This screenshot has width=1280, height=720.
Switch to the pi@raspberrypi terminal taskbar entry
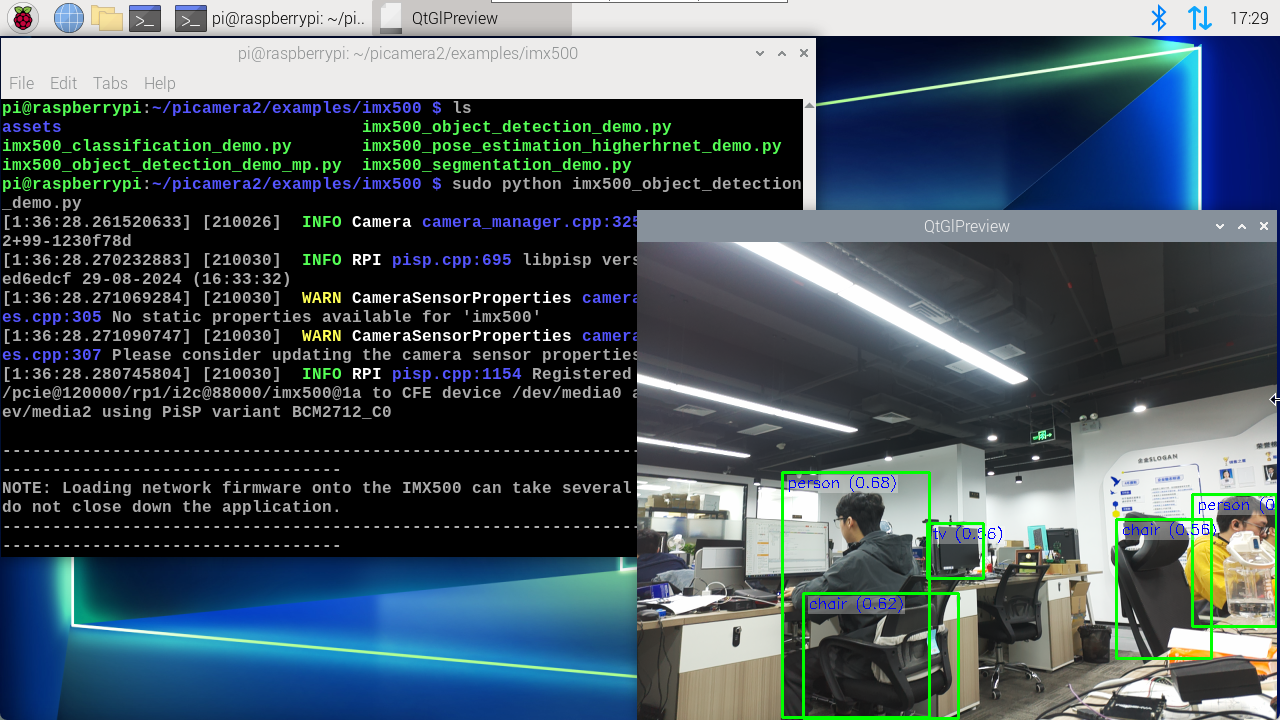pos(270,18)
